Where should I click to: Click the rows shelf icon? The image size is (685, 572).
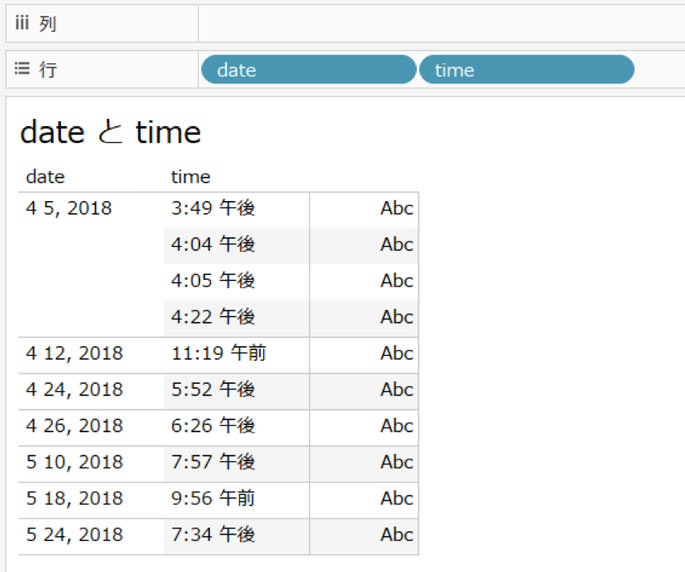coord(21,70)
